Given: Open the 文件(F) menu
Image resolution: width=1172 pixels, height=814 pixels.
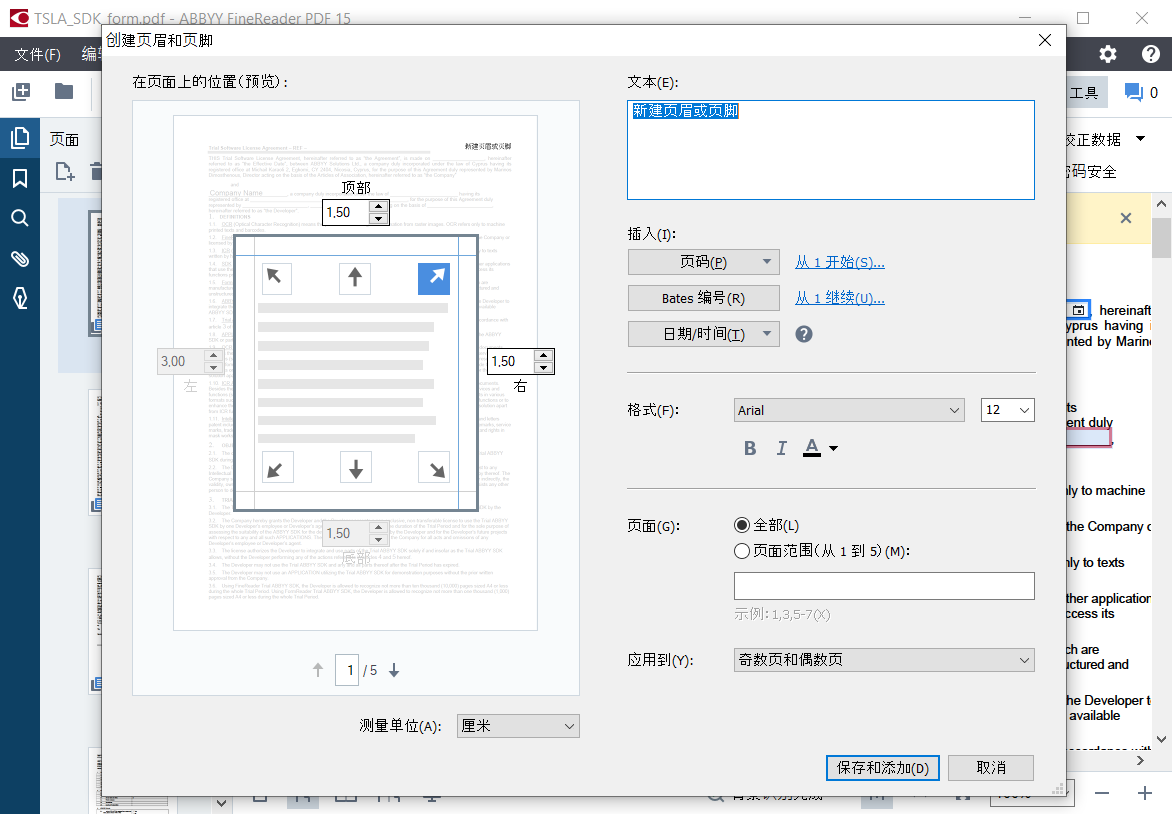Looking at the screenshot, I should click(x=37, y=54).
